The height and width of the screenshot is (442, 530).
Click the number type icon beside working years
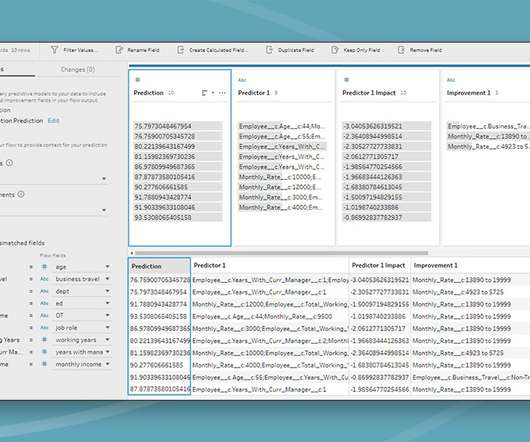pyautogui.click(x=44, y=340)
